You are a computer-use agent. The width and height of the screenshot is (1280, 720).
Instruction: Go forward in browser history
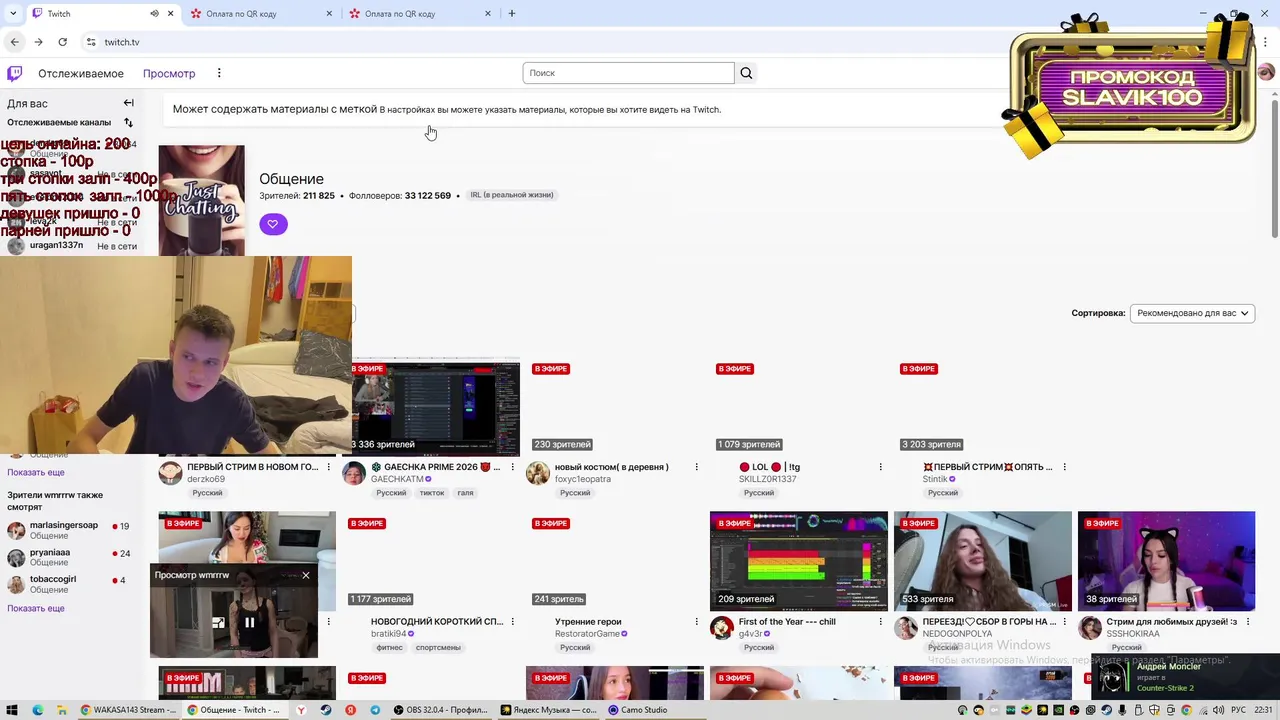[x=38, y=42]
